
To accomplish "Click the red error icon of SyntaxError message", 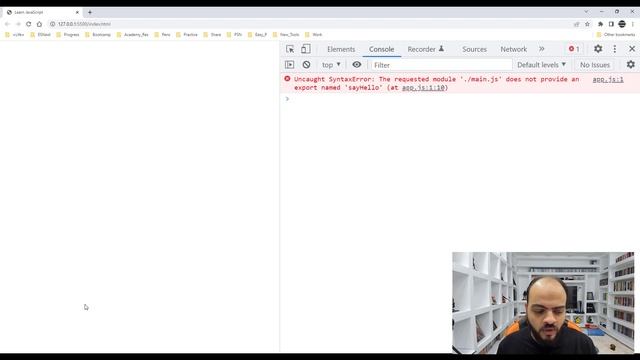I will click(287, 79).
